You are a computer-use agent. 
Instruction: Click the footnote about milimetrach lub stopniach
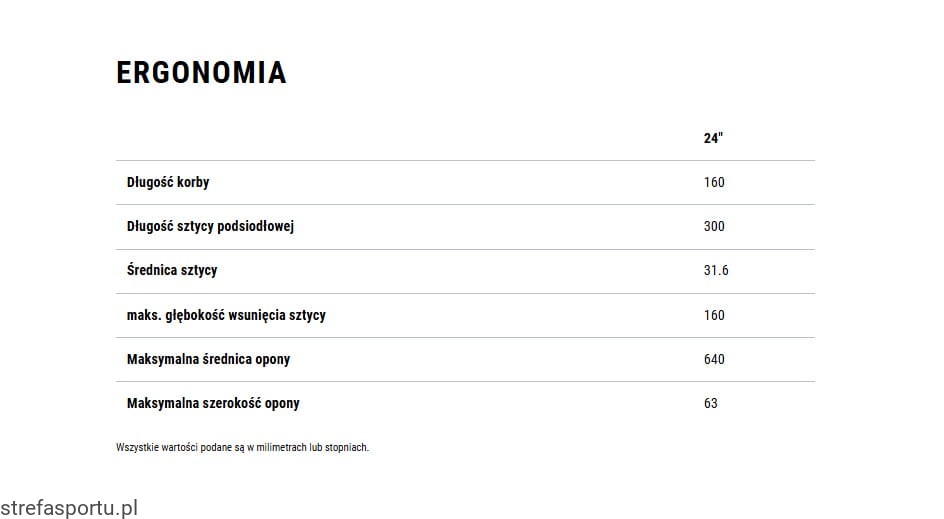(x=242, y=447)
